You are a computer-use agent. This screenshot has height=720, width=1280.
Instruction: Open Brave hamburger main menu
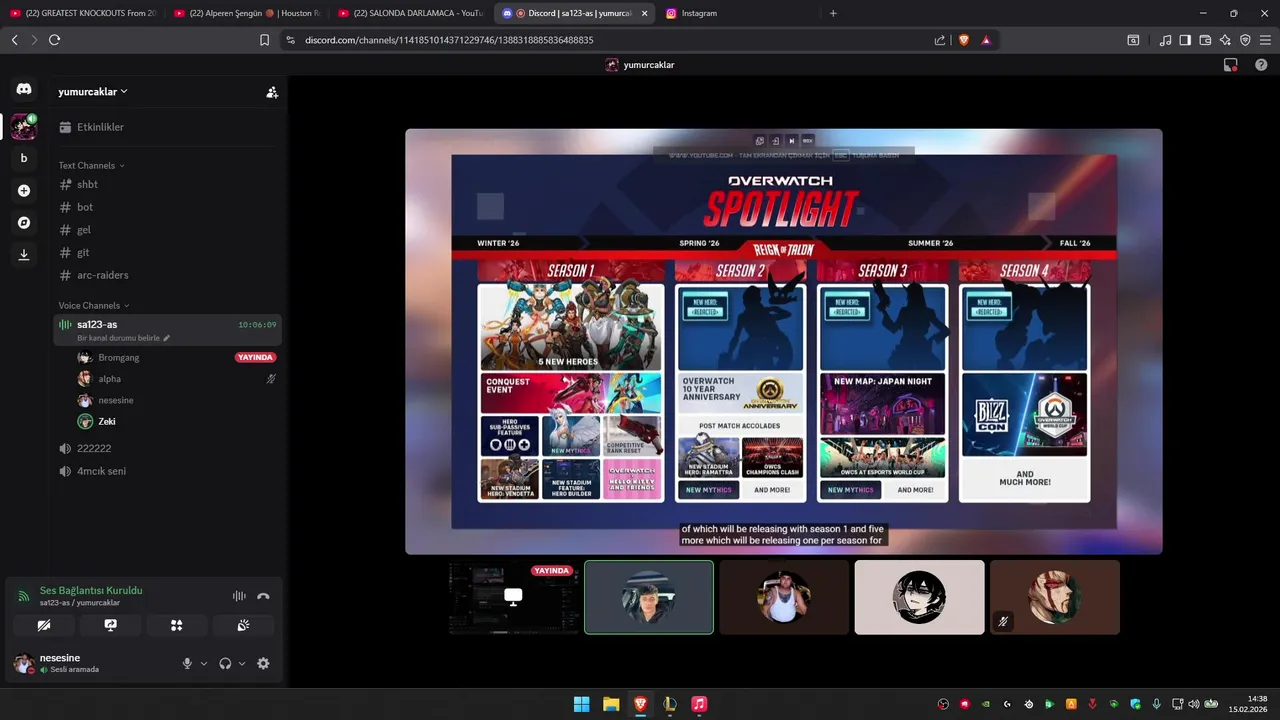point(1265,40)
